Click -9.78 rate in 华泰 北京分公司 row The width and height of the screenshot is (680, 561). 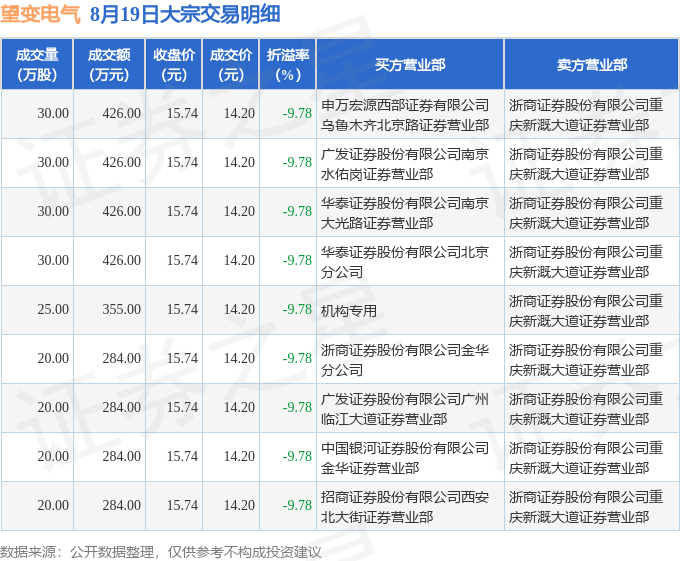(x=297, y=261)
